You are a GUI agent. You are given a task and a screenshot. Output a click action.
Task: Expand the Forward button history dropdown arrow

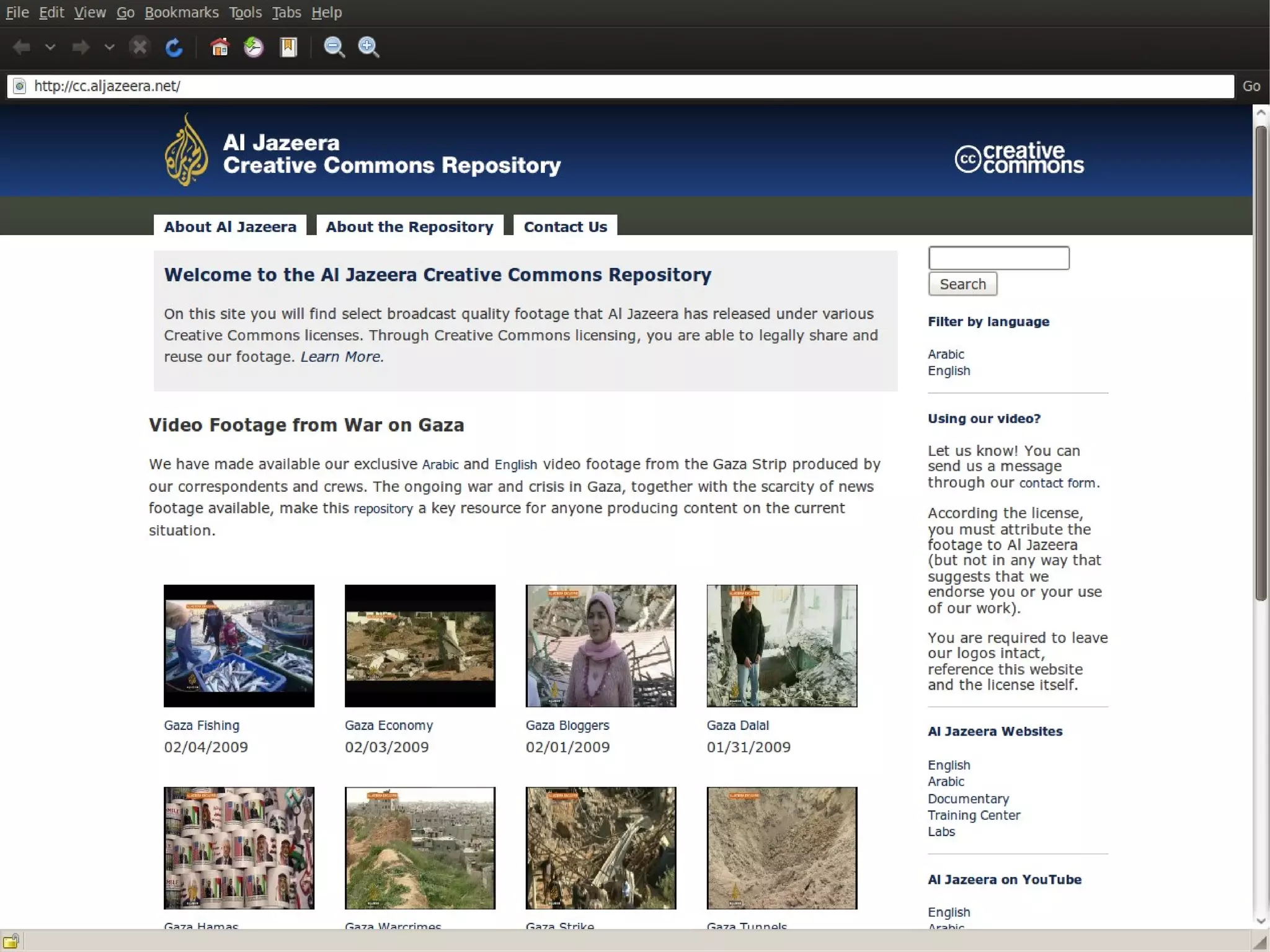tap(109, 47)
